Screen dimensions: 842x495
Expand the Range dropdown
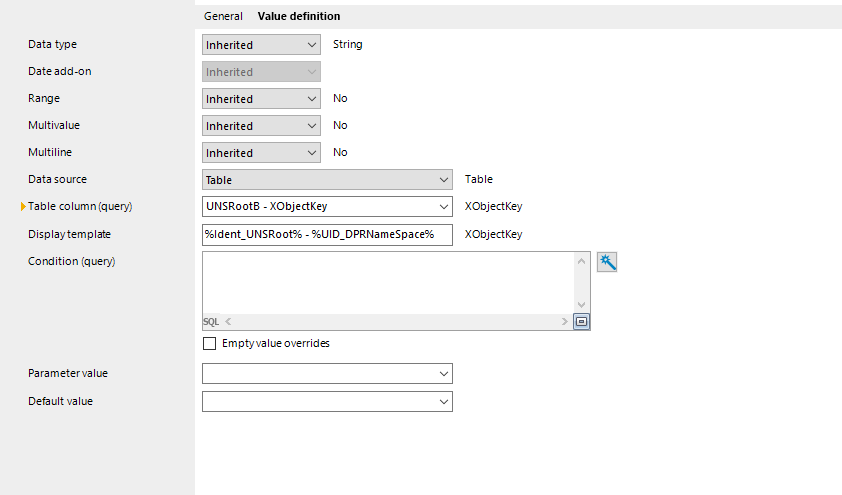click(x=262, y=99)
